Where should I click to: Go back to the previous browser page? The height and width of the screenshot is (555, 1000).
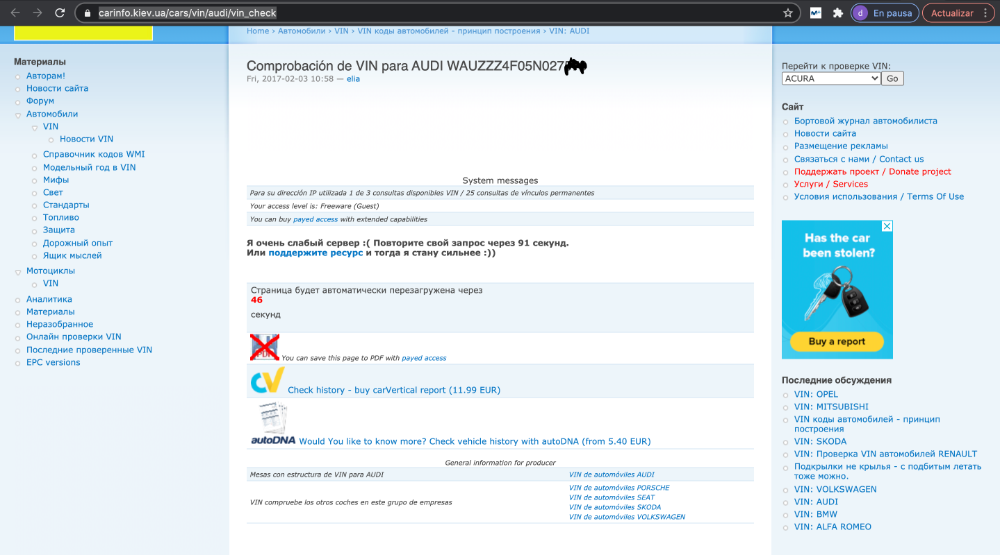pyautogui.click(x=15, y=13)
